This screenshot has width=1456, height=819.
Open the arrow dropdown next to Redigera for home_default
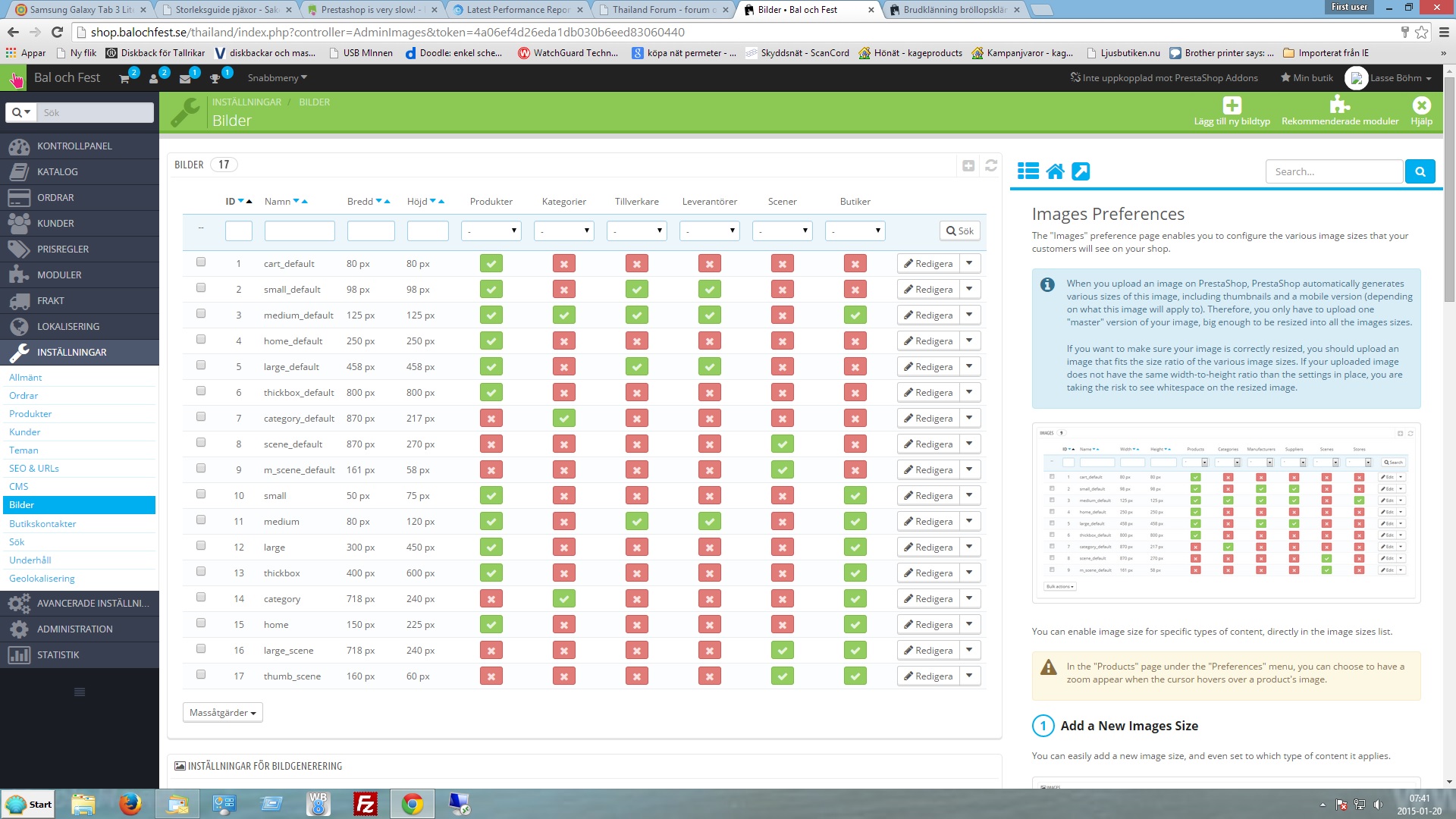coord(969,340)
